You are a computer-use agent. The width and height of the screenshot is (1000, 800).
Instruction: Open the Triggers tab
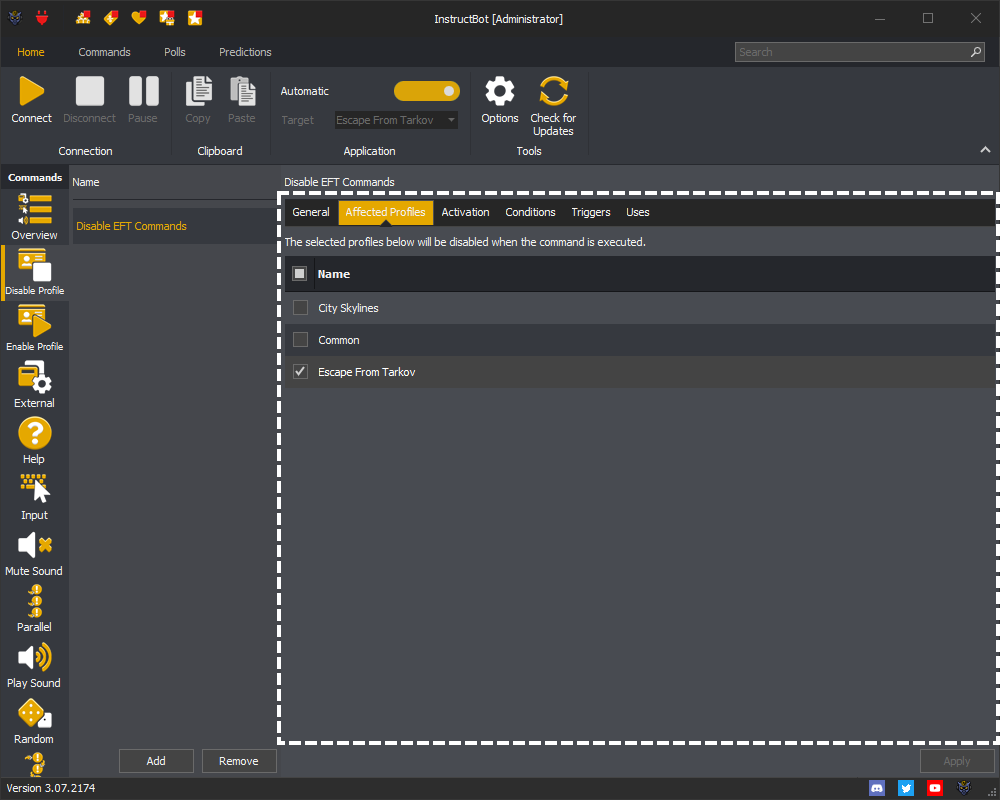click(591, 212)
